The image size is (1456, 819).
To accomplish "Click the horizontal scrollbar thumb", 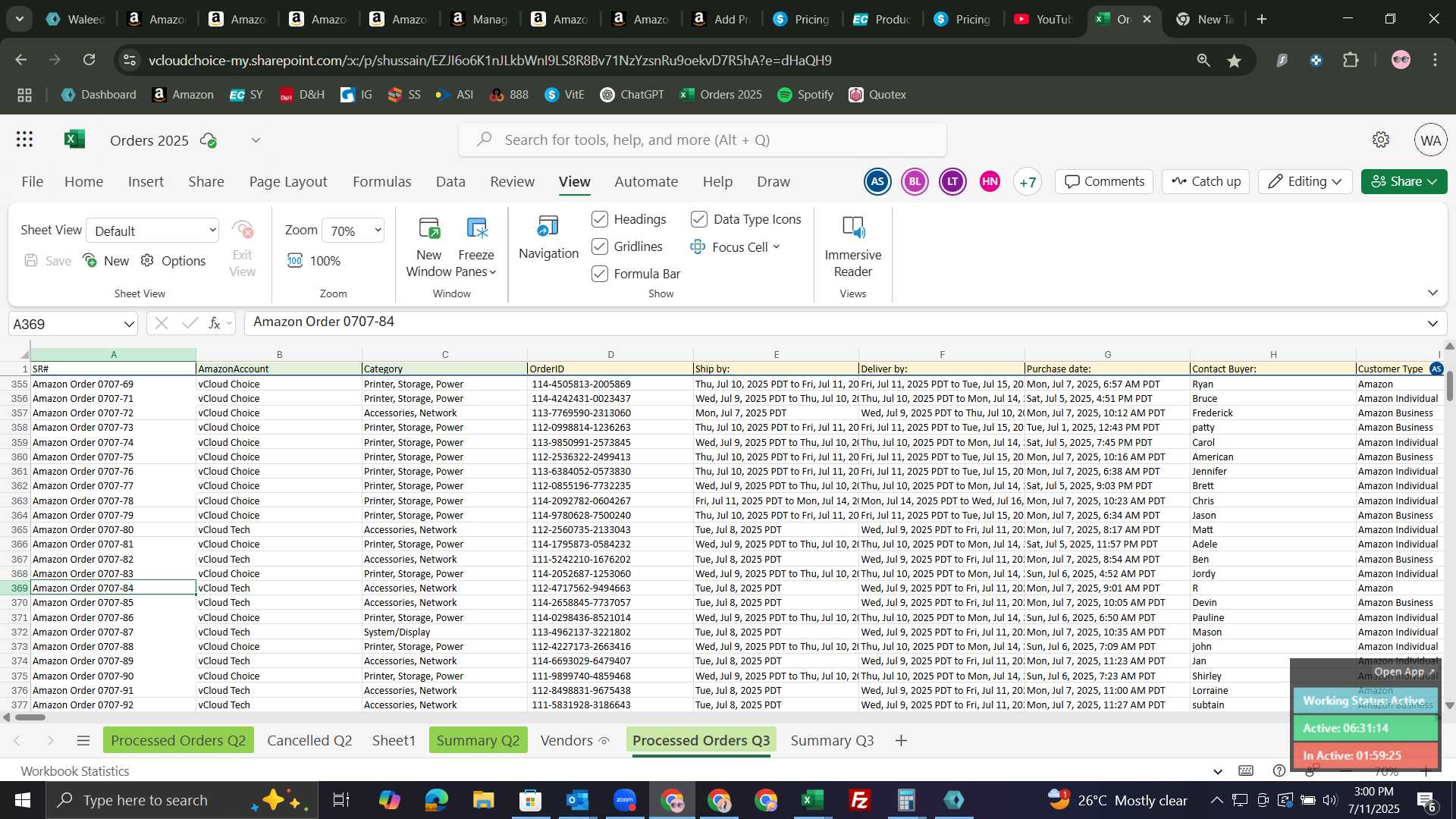I will click(x=30, y=717).
